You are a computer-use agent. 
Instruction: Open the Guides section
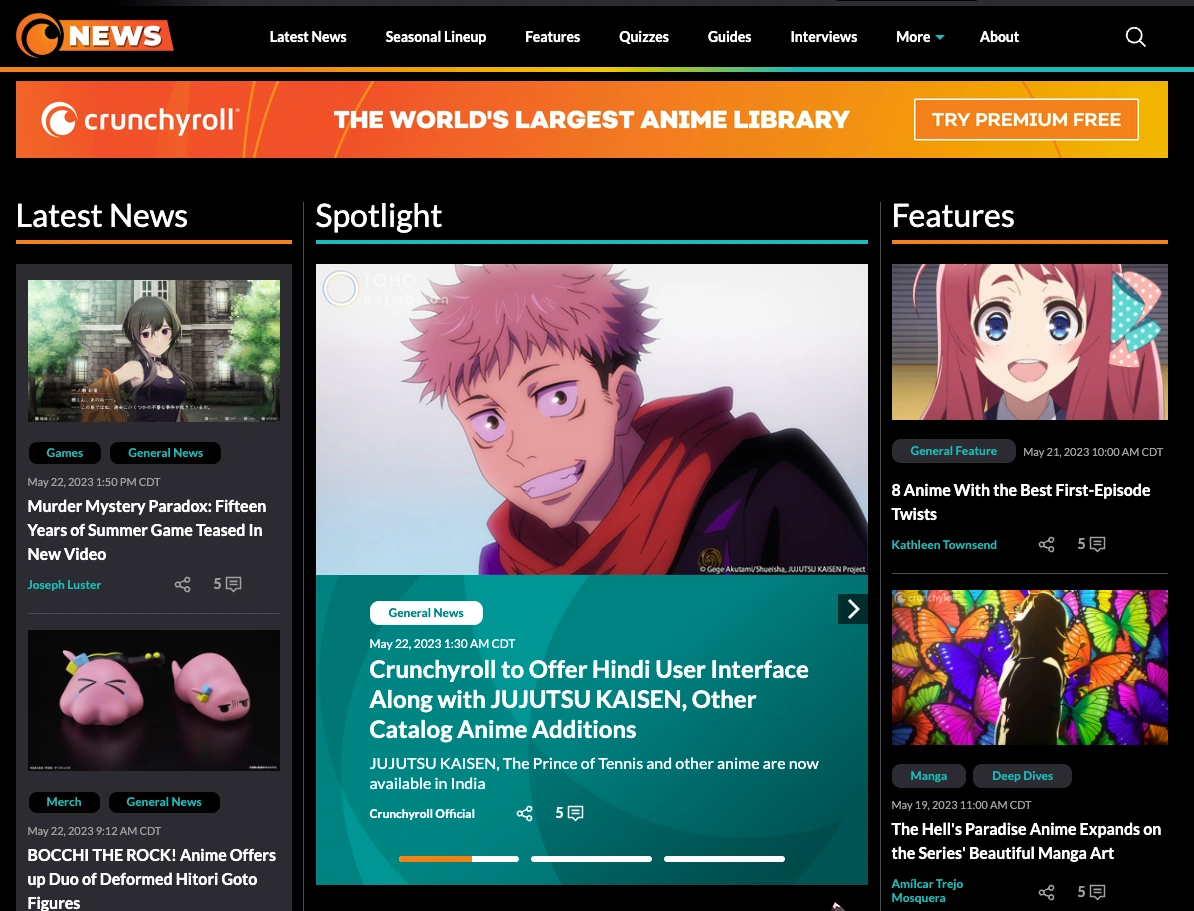click(729, 36)
